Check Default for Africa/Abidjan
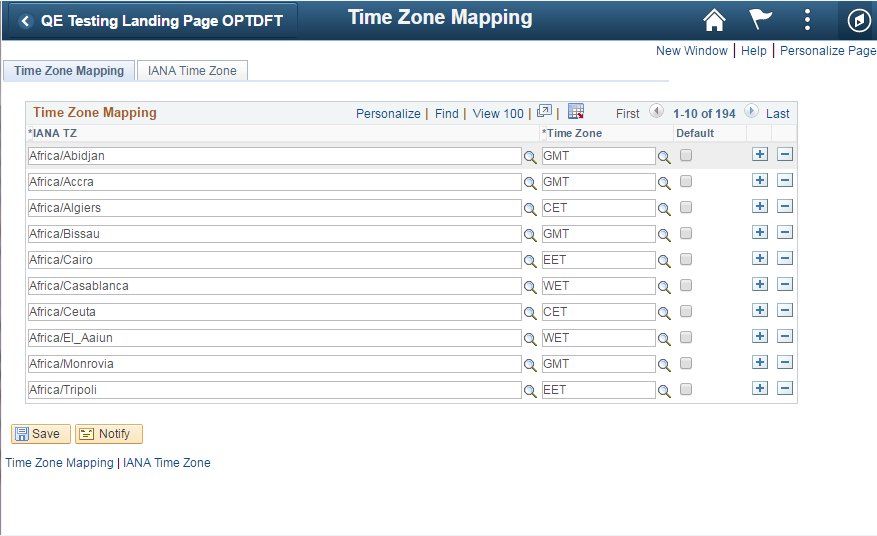Viewport: 877px width, 536px height. pos(686,156)
